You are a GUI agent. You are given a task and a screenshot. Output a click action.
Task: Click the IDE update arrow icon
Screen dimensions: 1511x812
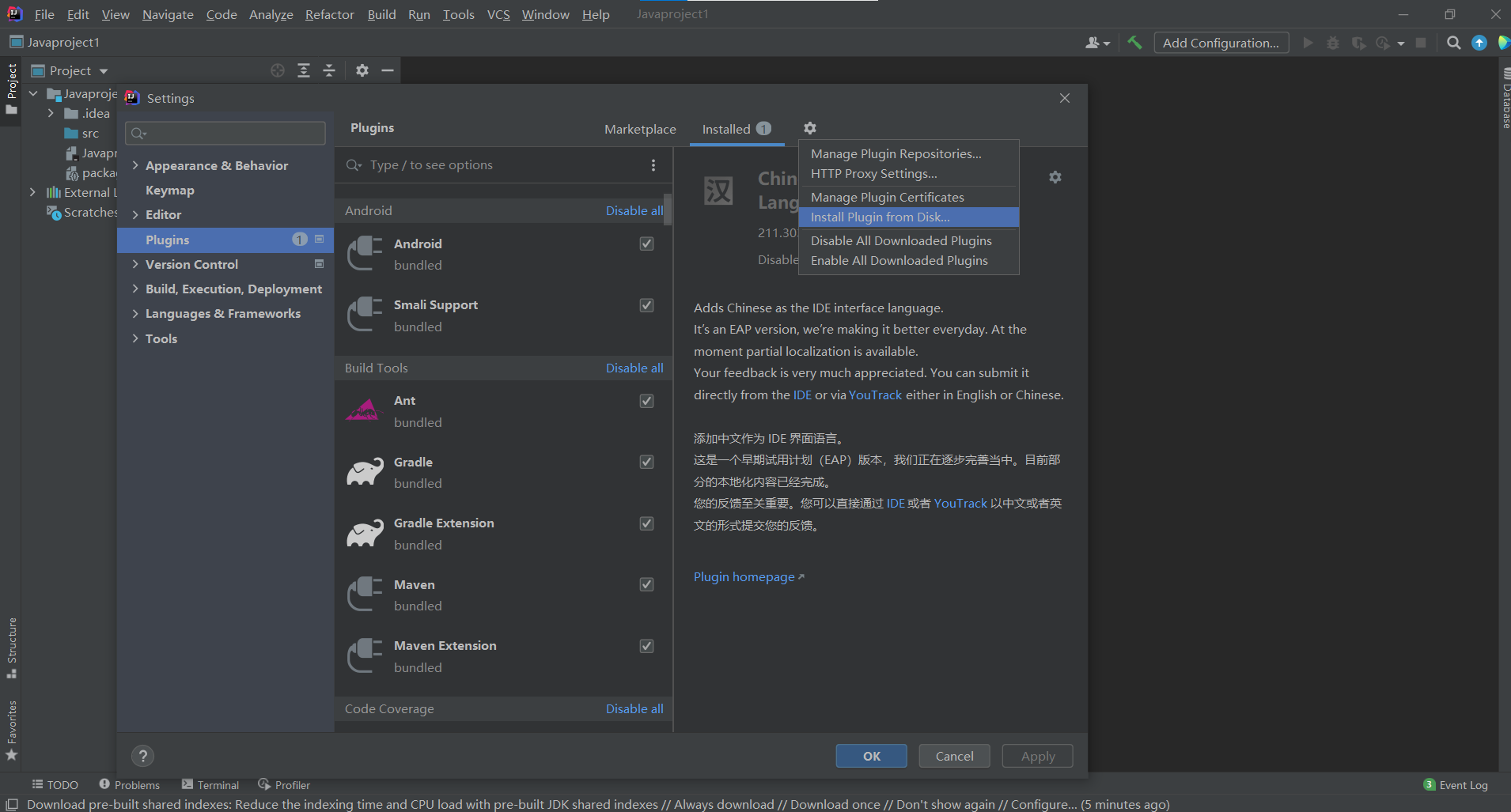[1479, 43]
